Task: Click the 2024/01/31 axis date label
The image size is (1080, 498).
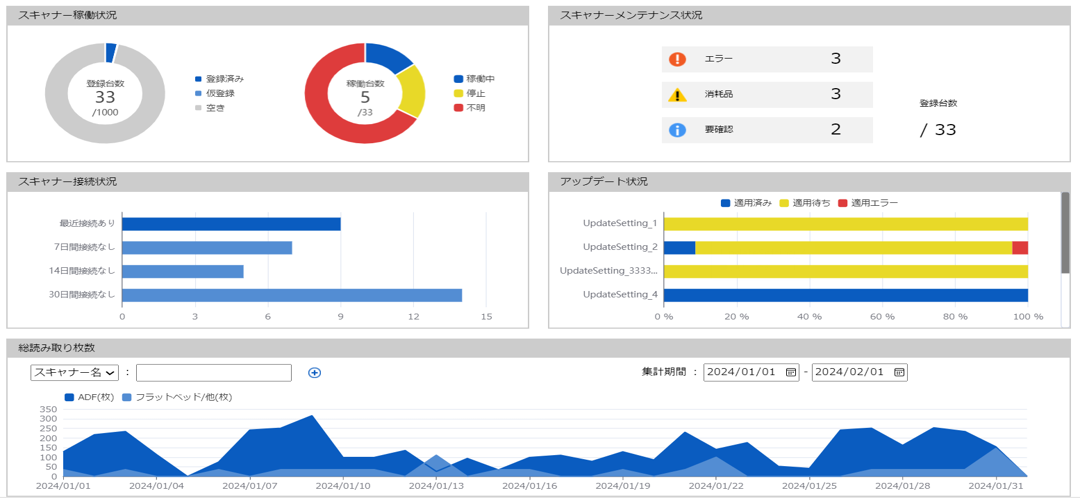Action: (995, 486)
